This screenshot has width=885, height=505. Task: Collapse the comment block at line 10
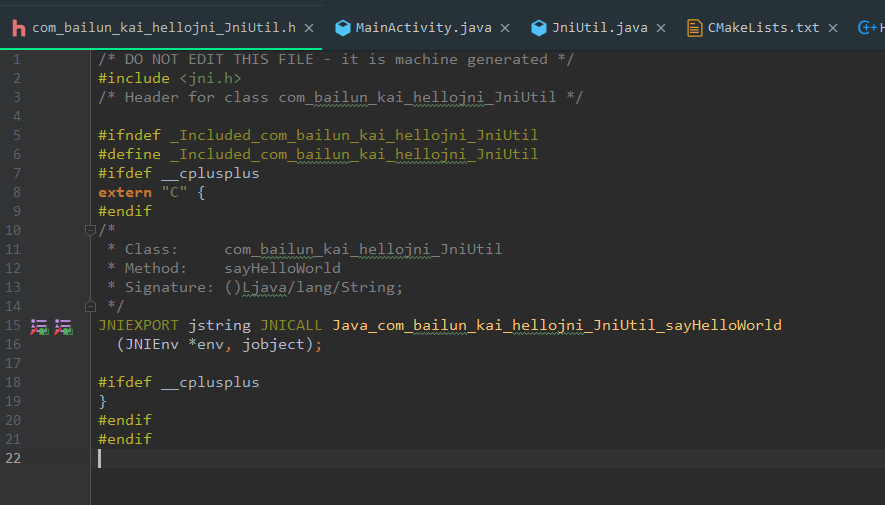coord(90,230)
